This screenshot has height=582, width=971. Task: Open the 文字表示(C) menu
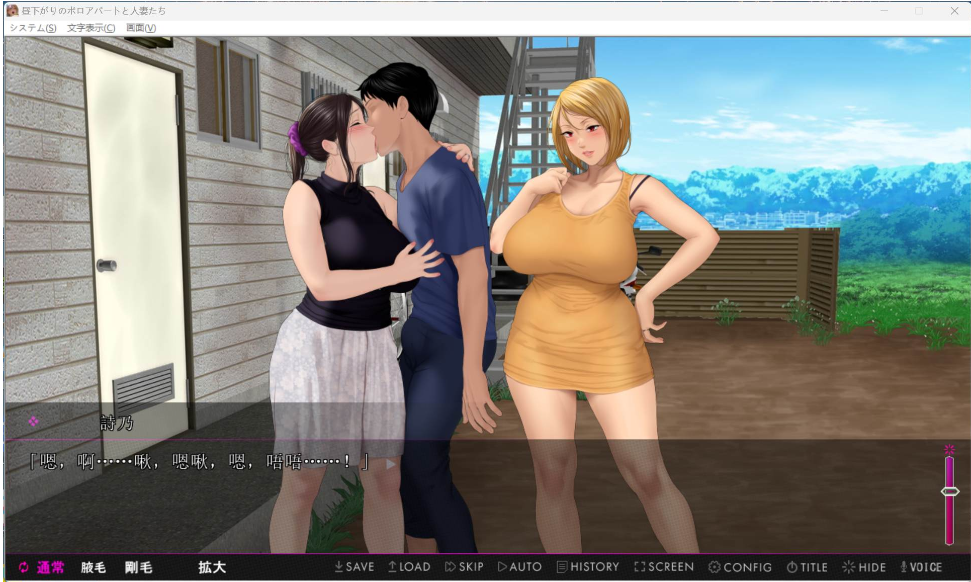91,28
